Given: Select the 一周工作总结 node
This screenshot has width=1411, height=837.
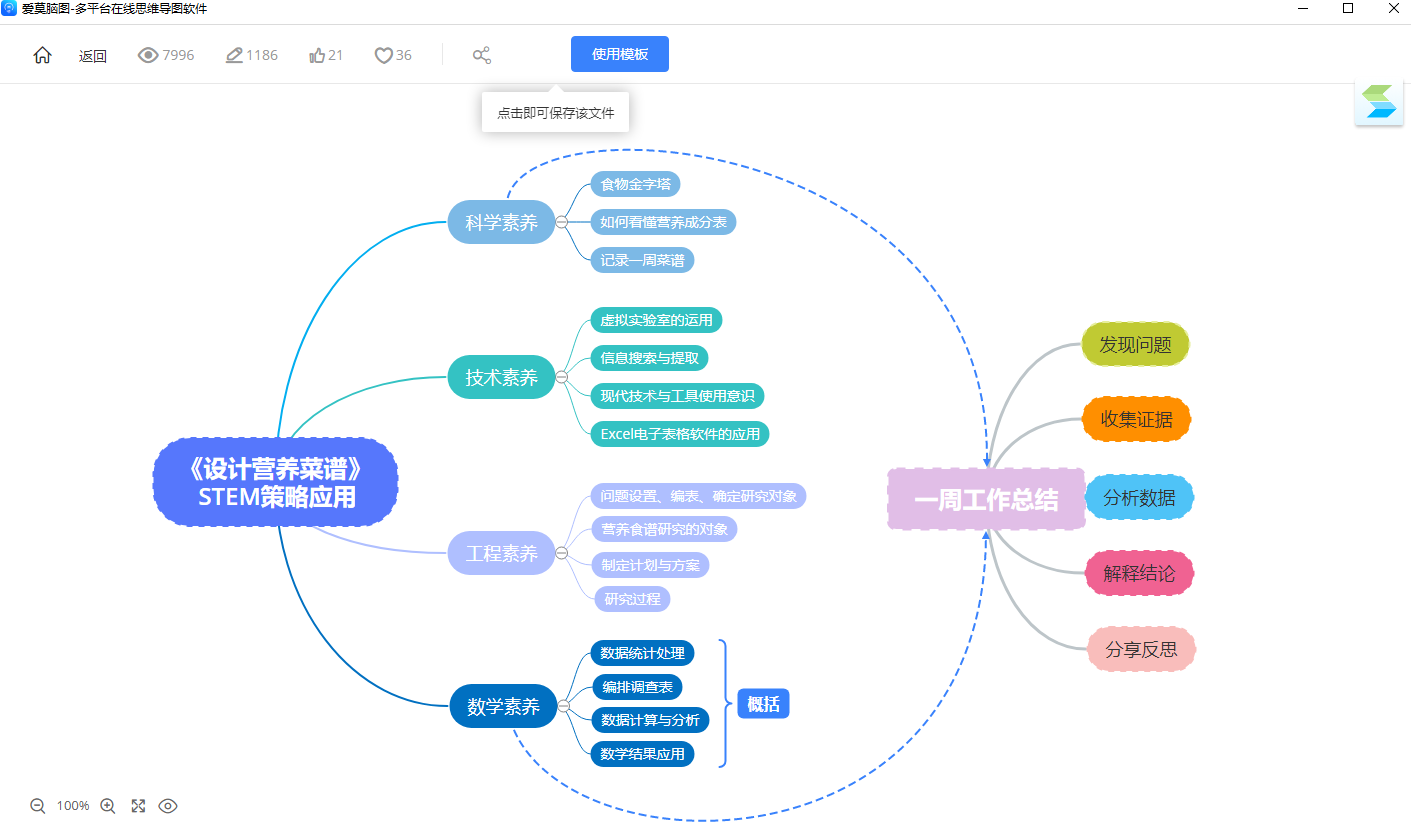Looking at the screenshot, I should click(x=986, y=499).
